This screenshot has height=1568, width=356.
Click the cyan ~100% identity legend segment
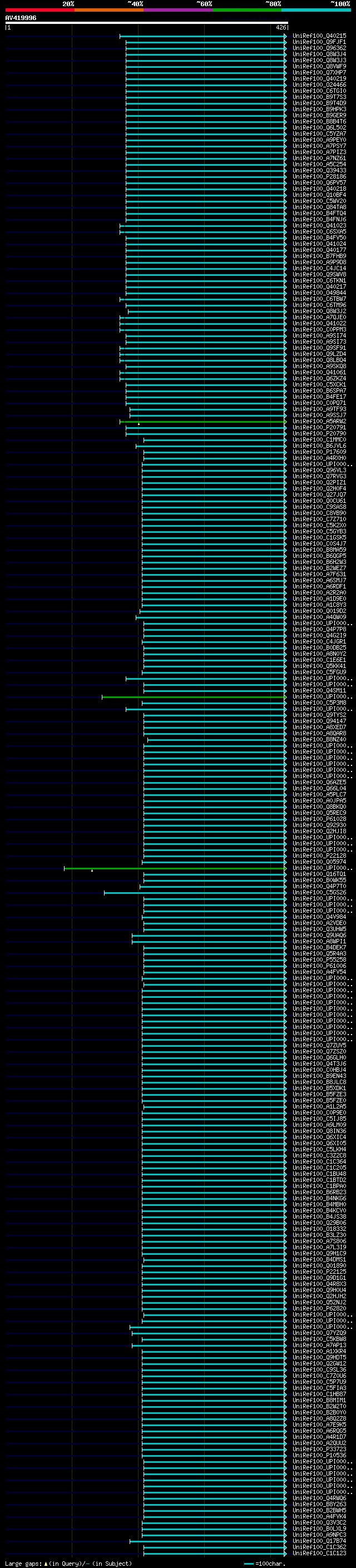click(x=317, y=10)
